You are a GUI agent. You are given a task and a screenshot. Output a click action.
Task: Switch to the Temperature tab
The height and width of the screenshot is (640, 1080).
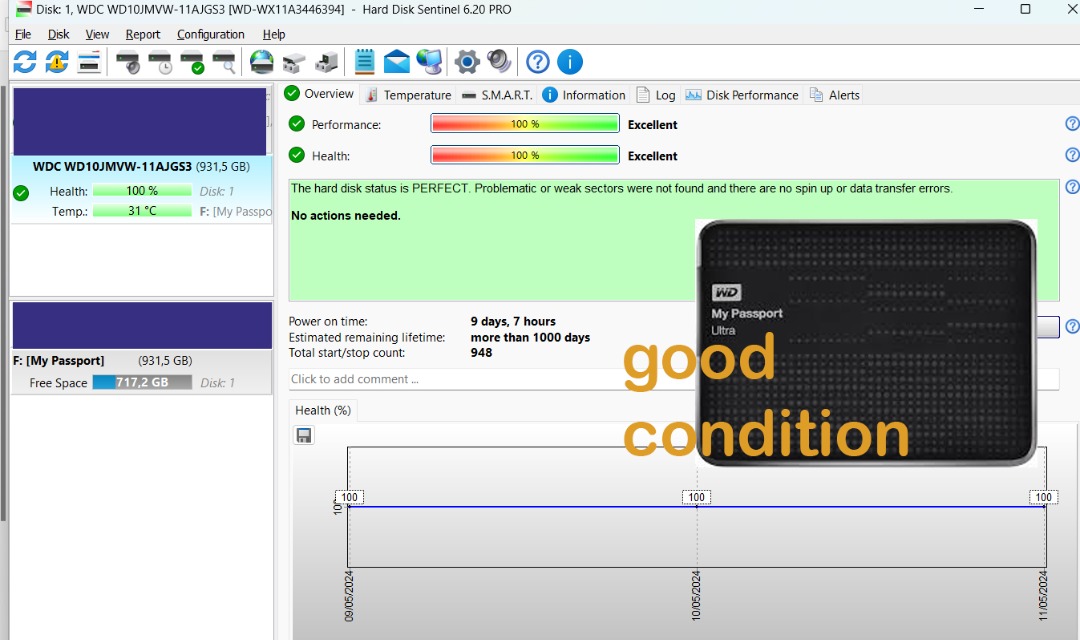coord(408,95)
